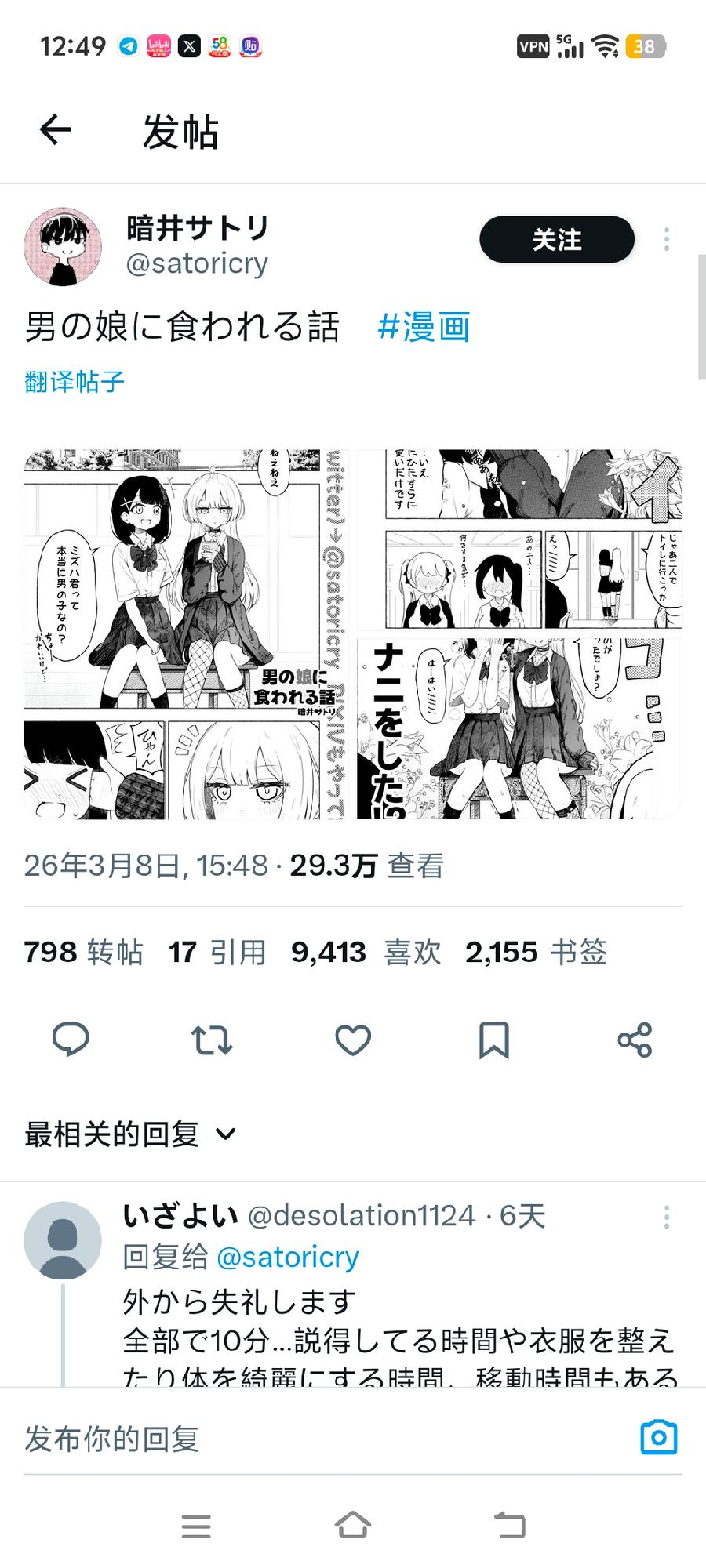Bookmark the post with bookmark icon
This screenshot has height=1568, width=706.
click(x=494, y=1040)
